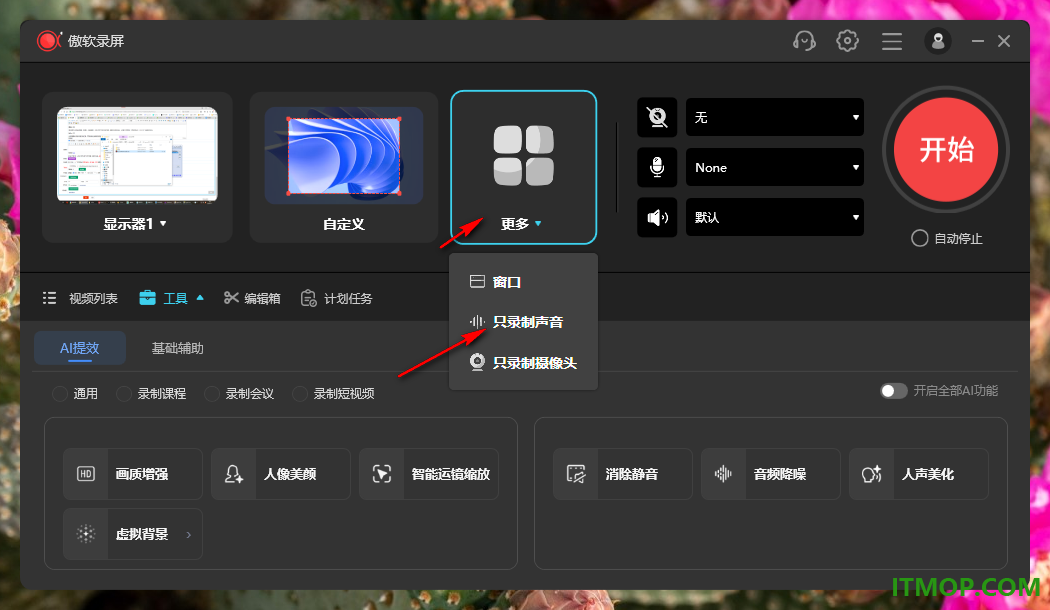
Task: Toggle the microphone icon
Action: pos(657,167)
